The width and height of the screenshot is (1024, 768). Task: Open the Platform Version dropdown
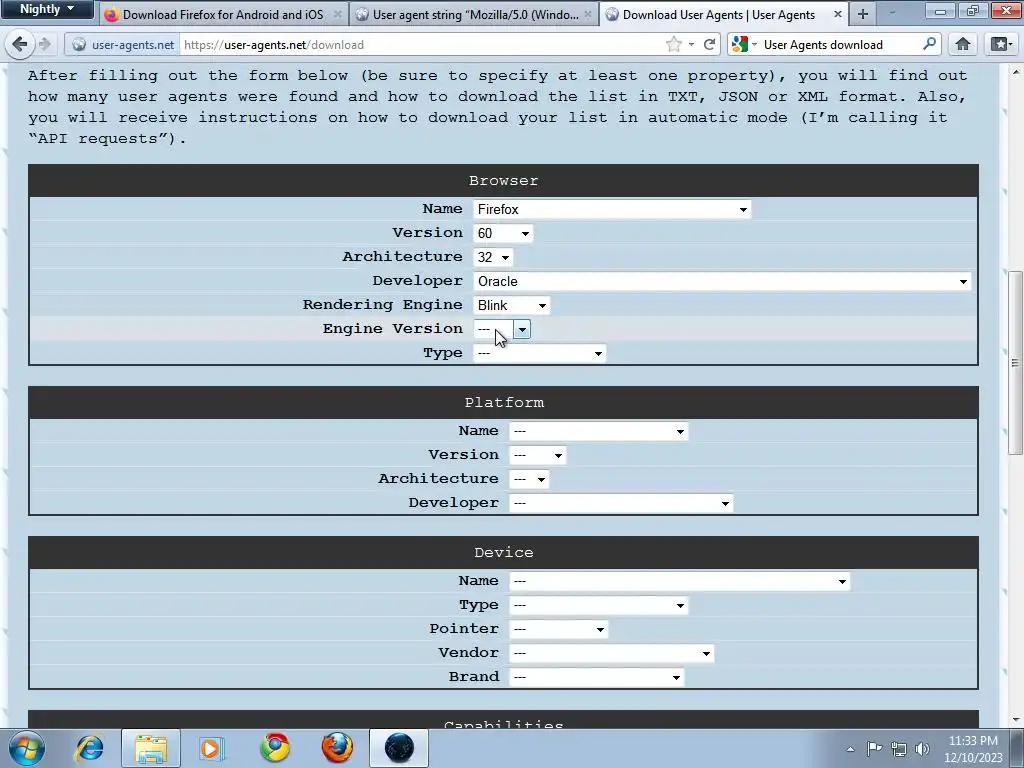(x=537, y=455)
